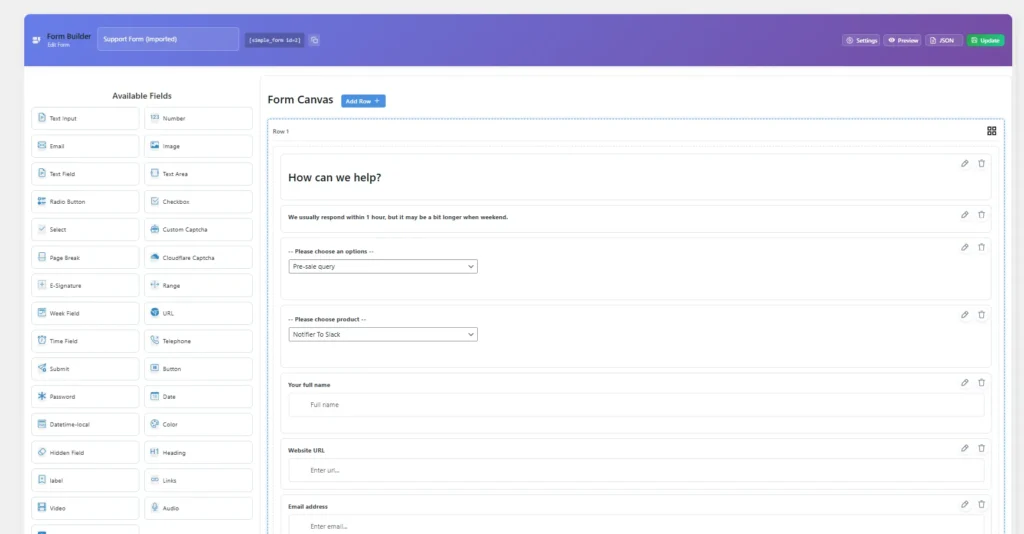
Task: Add the Heading field
Action: 199,452
